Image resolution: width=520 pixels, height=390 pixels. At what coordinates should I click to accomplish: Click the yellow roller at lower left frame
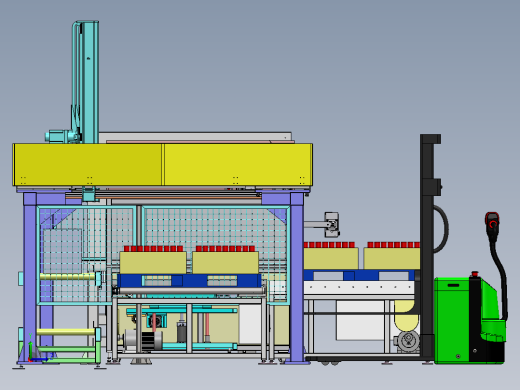(x=66, y=332)
